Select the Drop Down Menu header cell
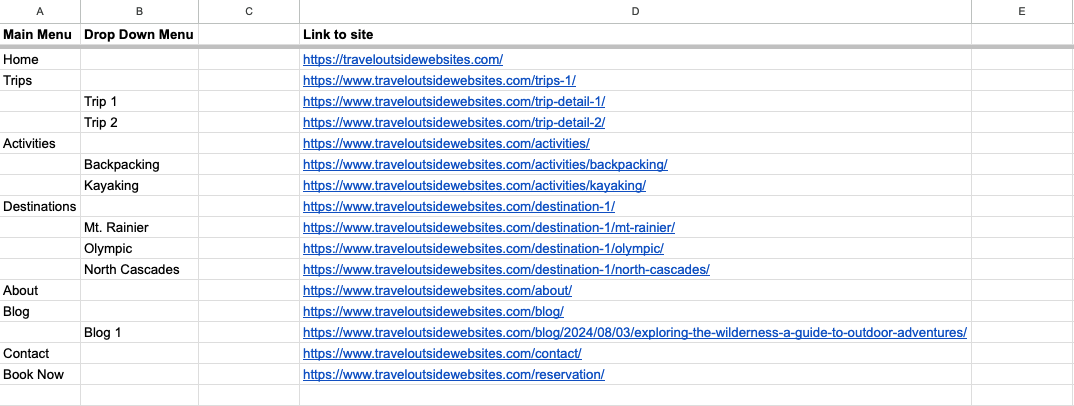Image resolution: width=1074 pixels, height=406 pixels. point(140,34)
